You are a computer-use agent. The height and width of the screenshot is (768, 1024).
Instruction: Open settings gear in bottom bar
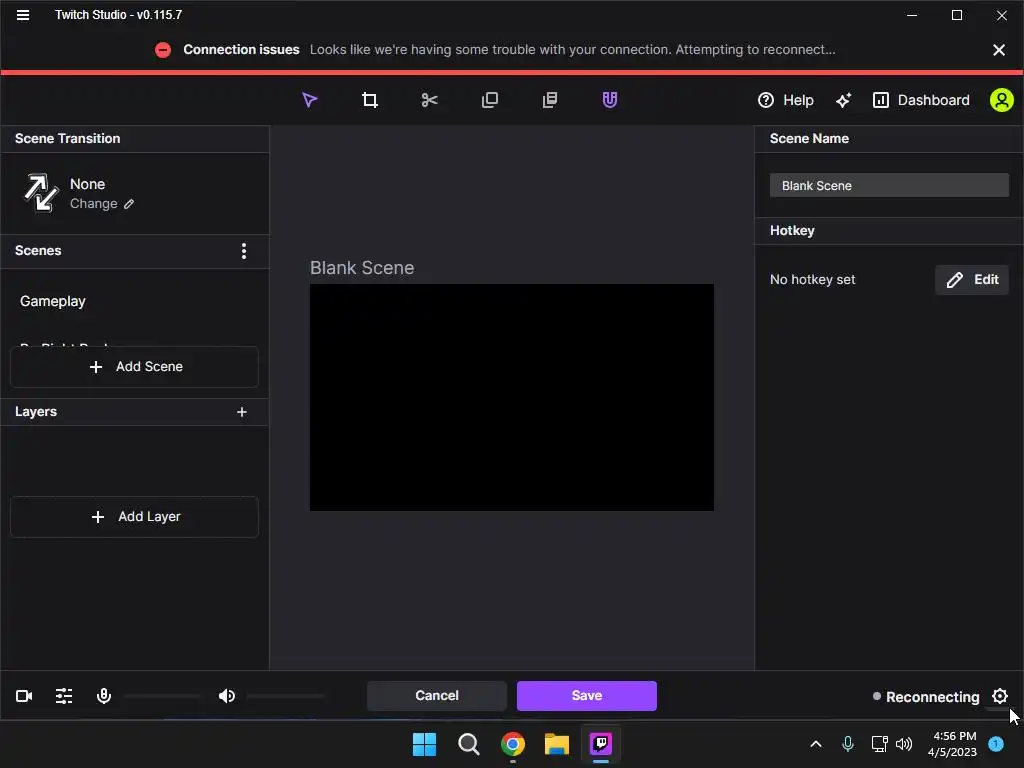point(1000,696)
